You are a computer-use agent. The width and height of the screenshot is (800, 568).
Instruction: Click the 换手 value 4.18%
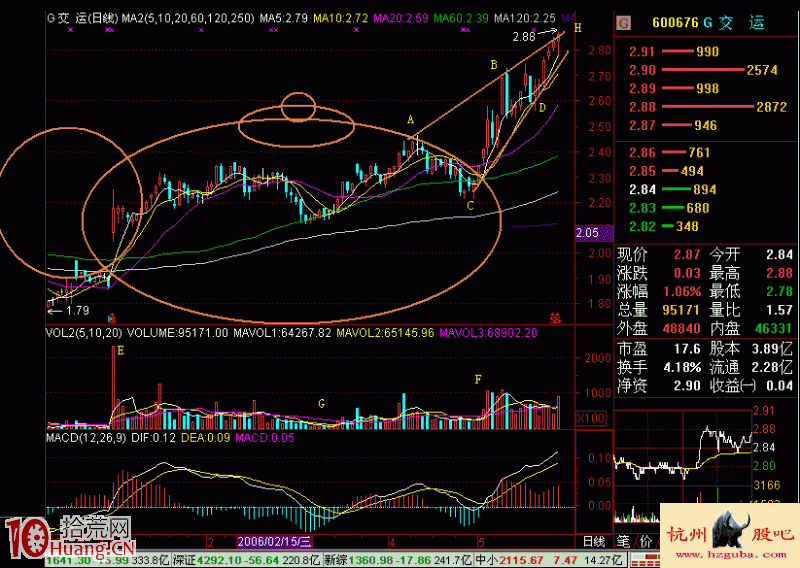click(682, 367)
